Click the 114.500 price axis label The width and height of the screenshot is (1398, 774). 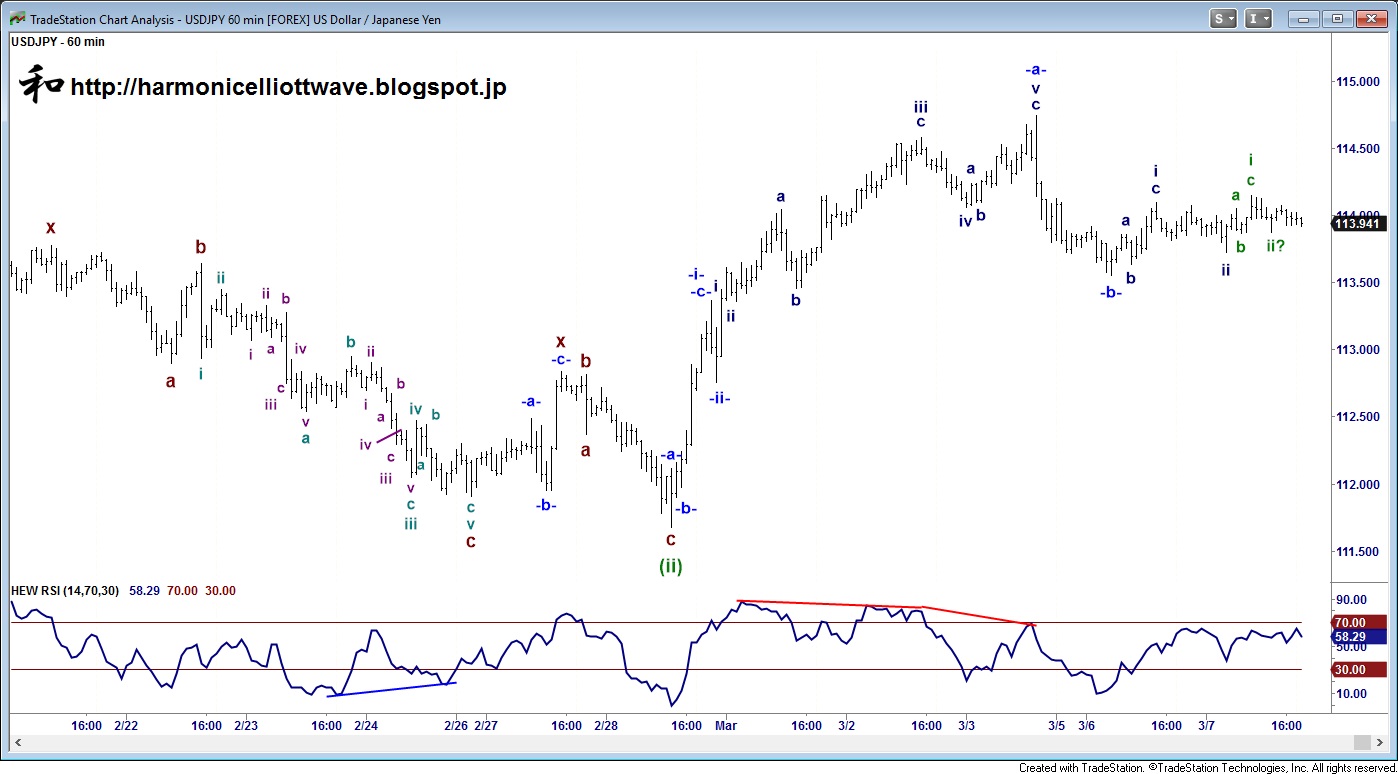[1359, 149]
